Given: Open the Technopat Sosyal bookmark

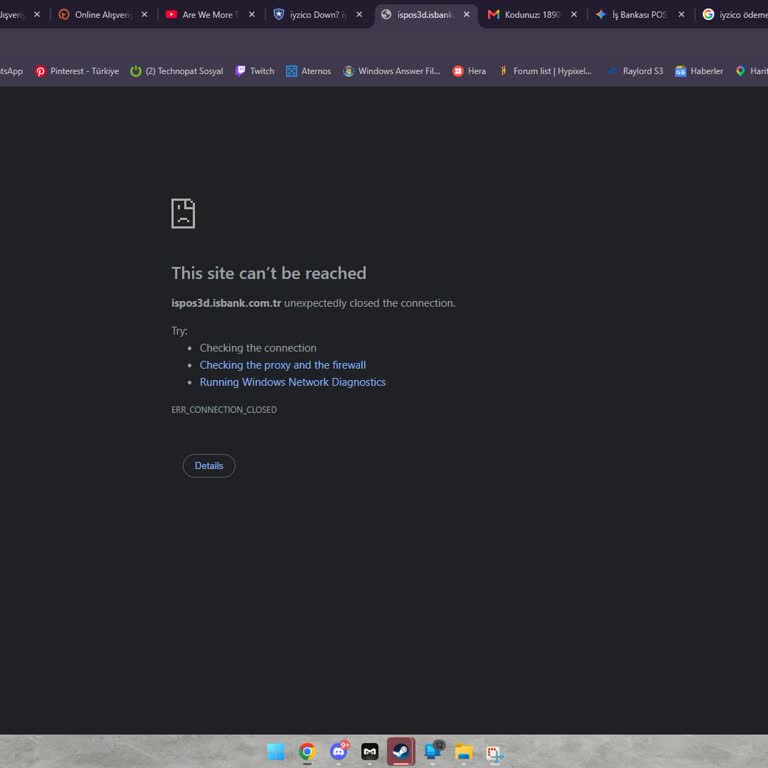Looking at the screenshot, I should 177,71.
